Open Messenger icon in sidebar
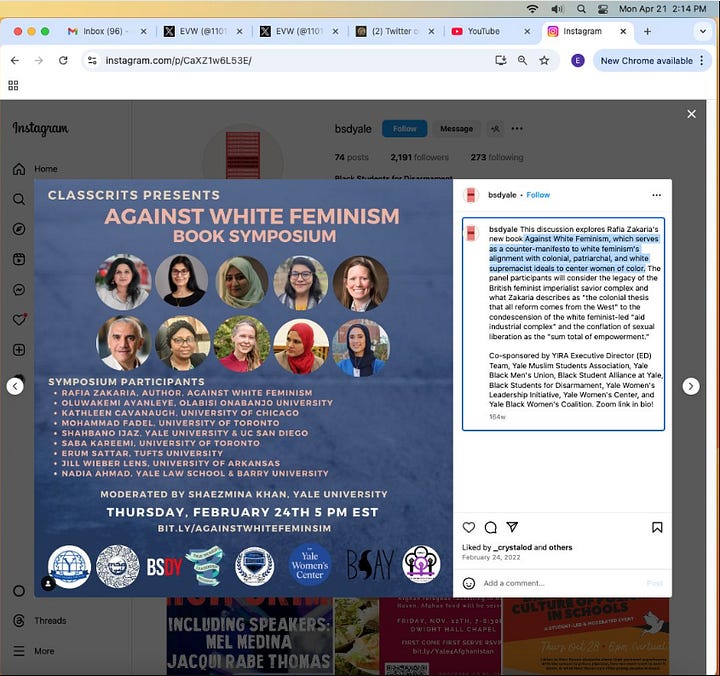Screen dimensions: 720x676 pyautogui.click(x=19, y=290)
